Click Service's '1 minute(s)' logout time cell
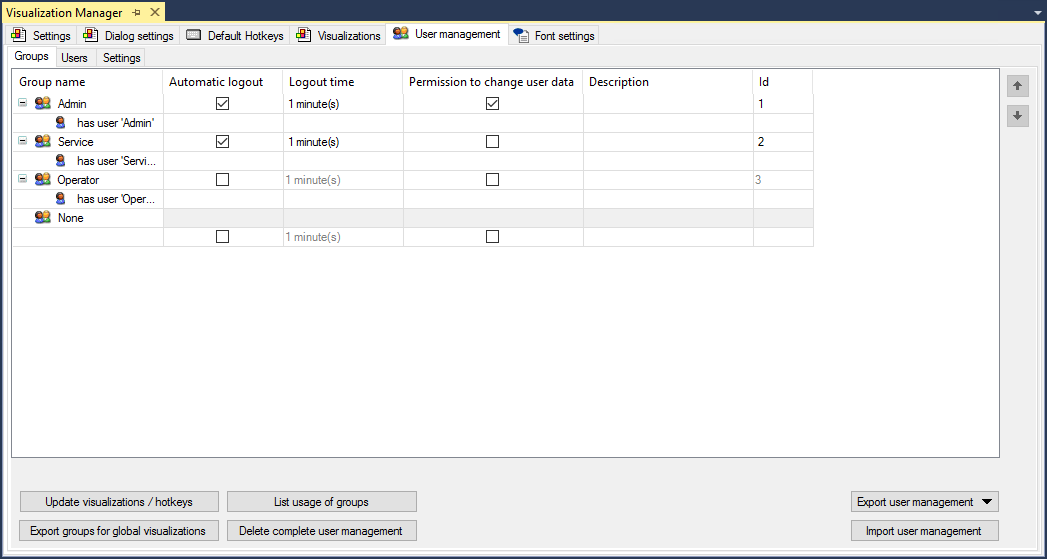 coord(343,142)
